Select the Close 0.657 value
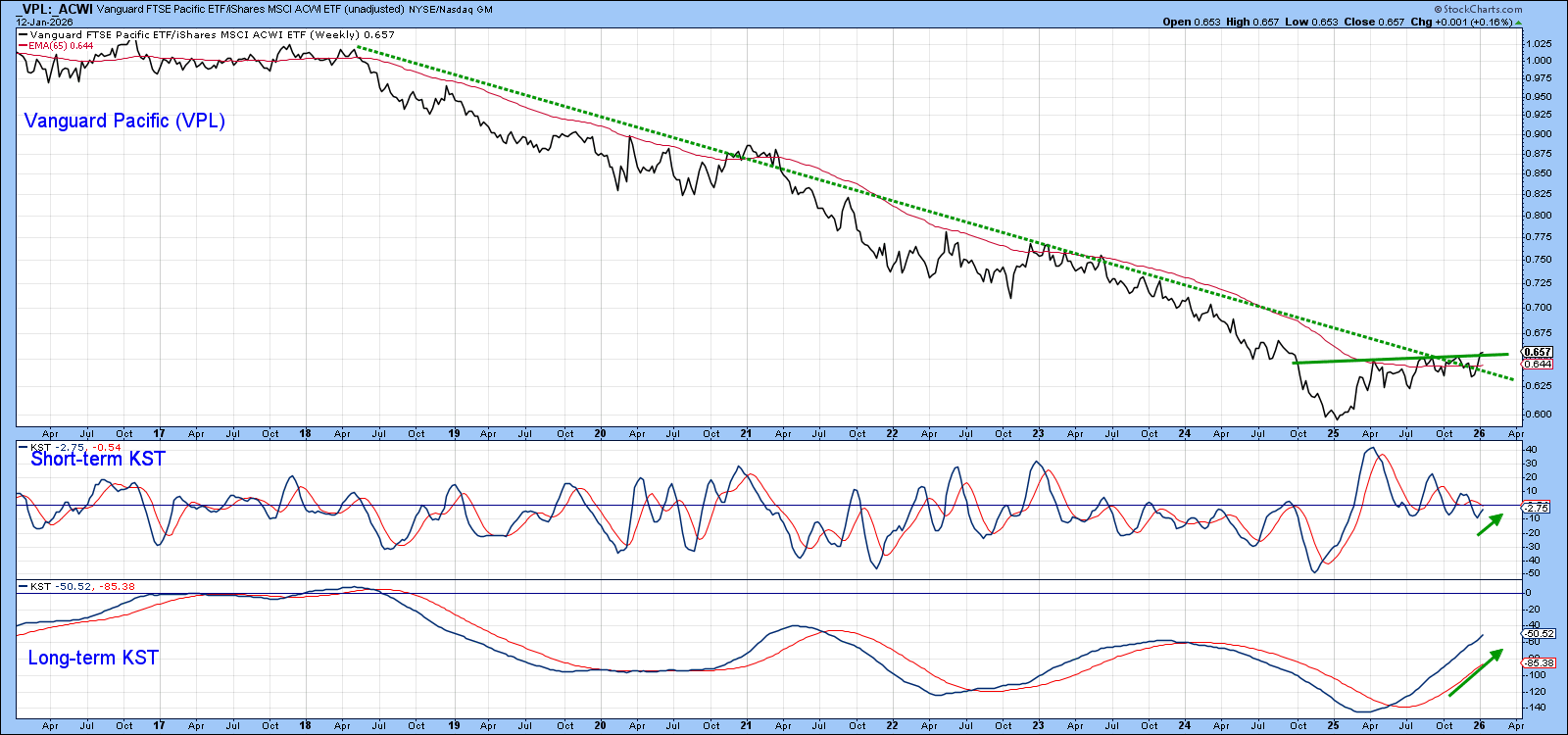 1374,22
